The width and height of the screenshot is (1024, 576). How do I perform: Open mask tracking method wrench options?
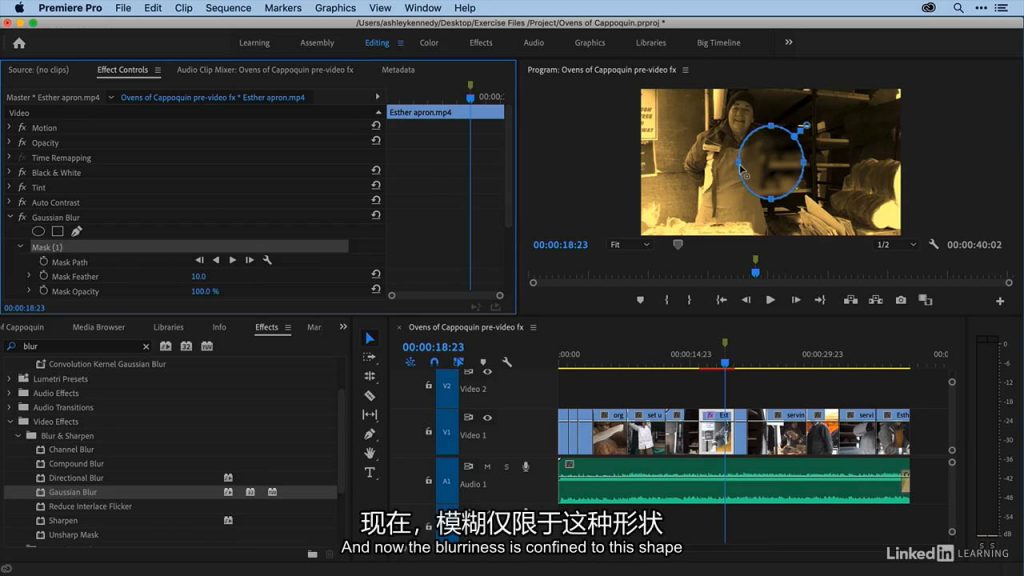coord(267,260)
